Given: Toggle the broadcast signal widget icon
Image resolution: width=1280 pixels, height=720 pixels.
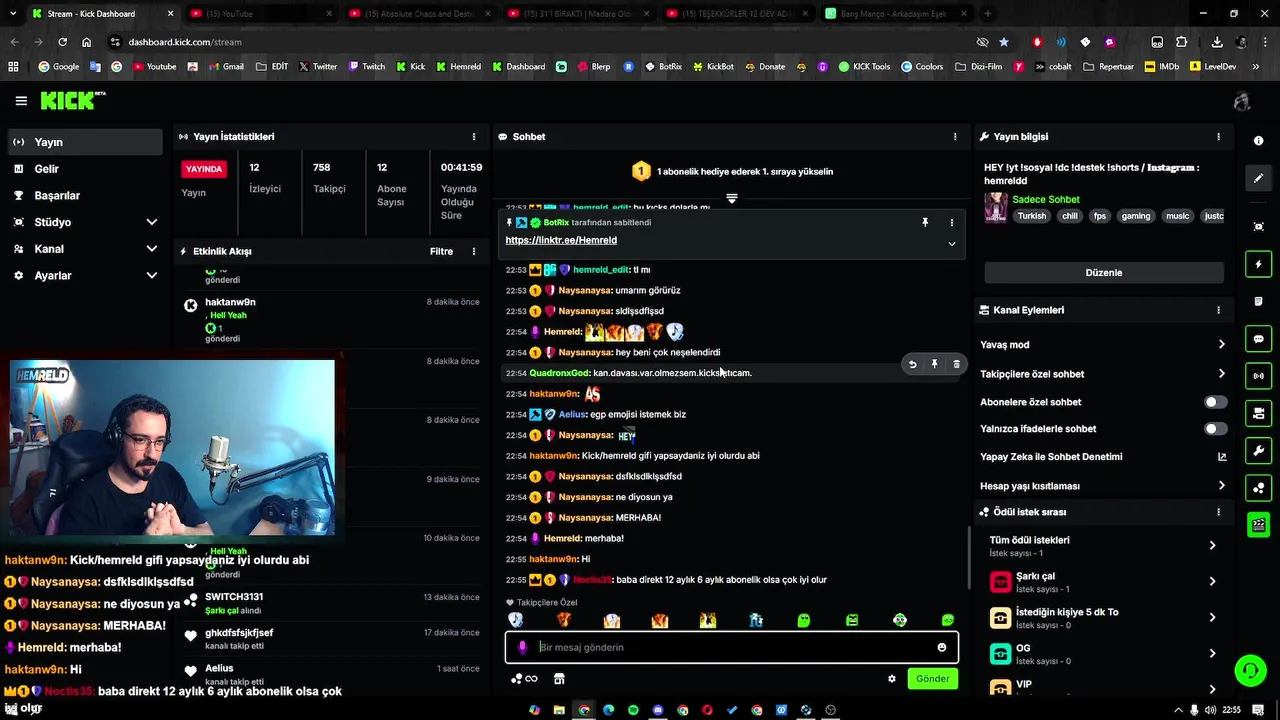Looking at the screenshot, I should [x=1259, y=376].
